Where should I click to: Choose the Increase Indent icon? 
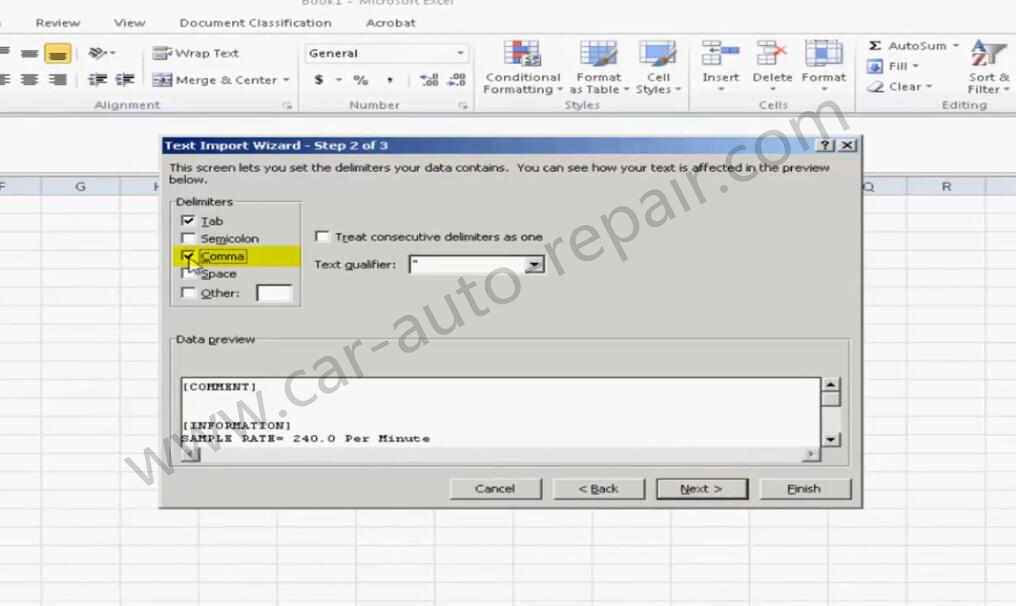coord(124,80)
